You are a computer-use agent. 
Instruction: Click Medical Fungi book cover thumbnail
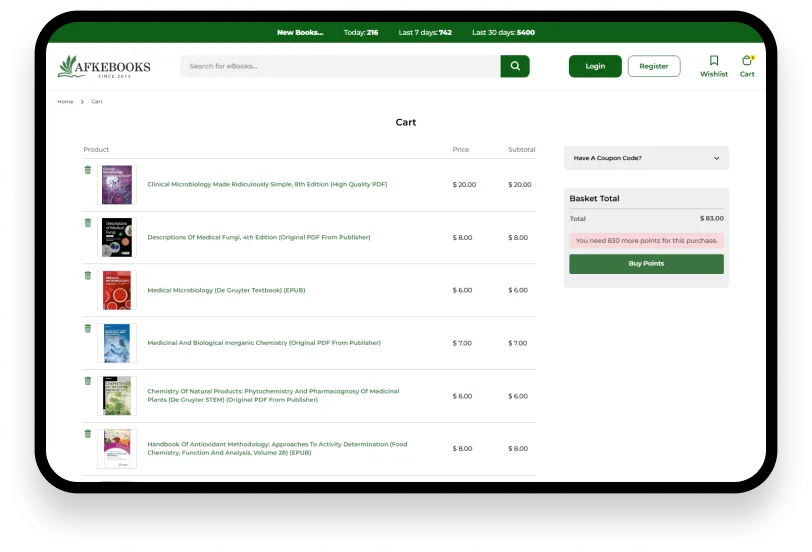(x=117, y=238)
